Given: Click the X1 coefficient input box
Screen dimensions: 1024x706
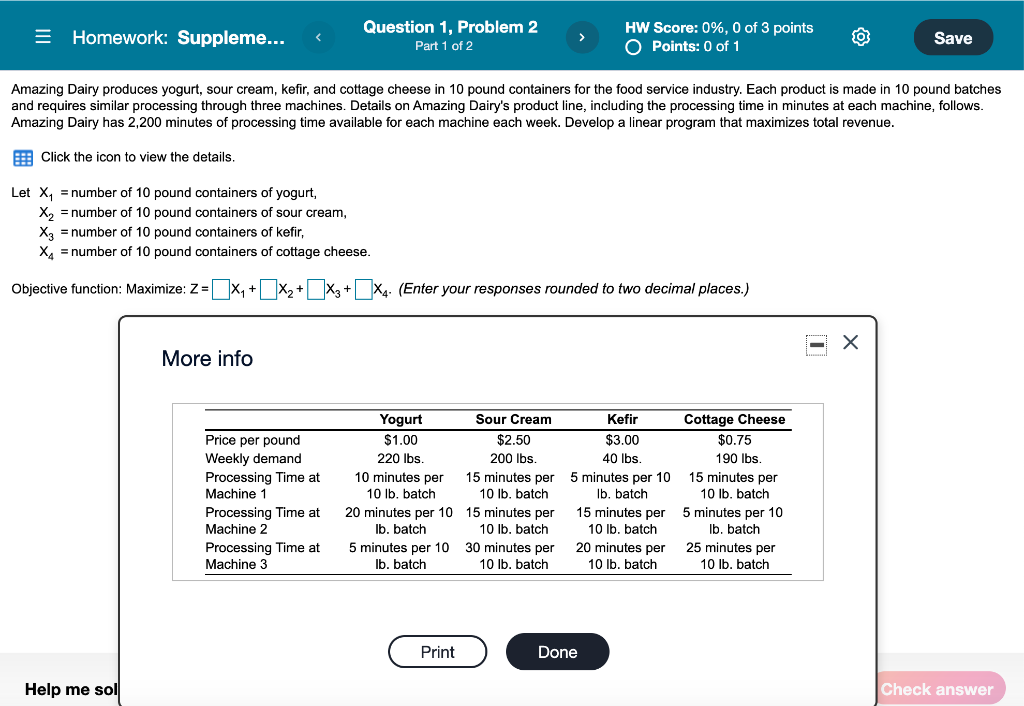Looking at the screenshot, I should [x=221, y=289].
